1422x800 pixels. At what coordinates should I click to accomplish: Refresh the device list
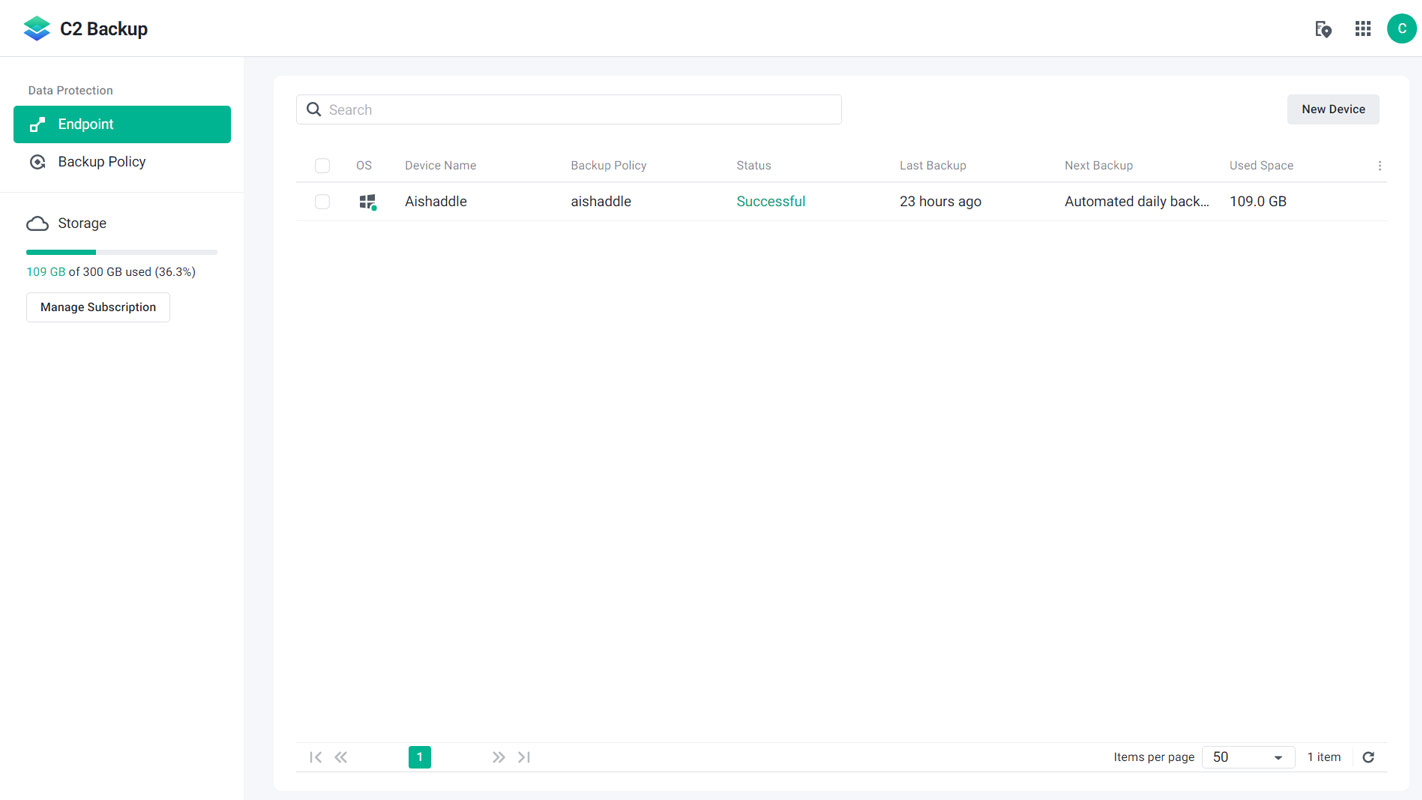coord(1369,758)
